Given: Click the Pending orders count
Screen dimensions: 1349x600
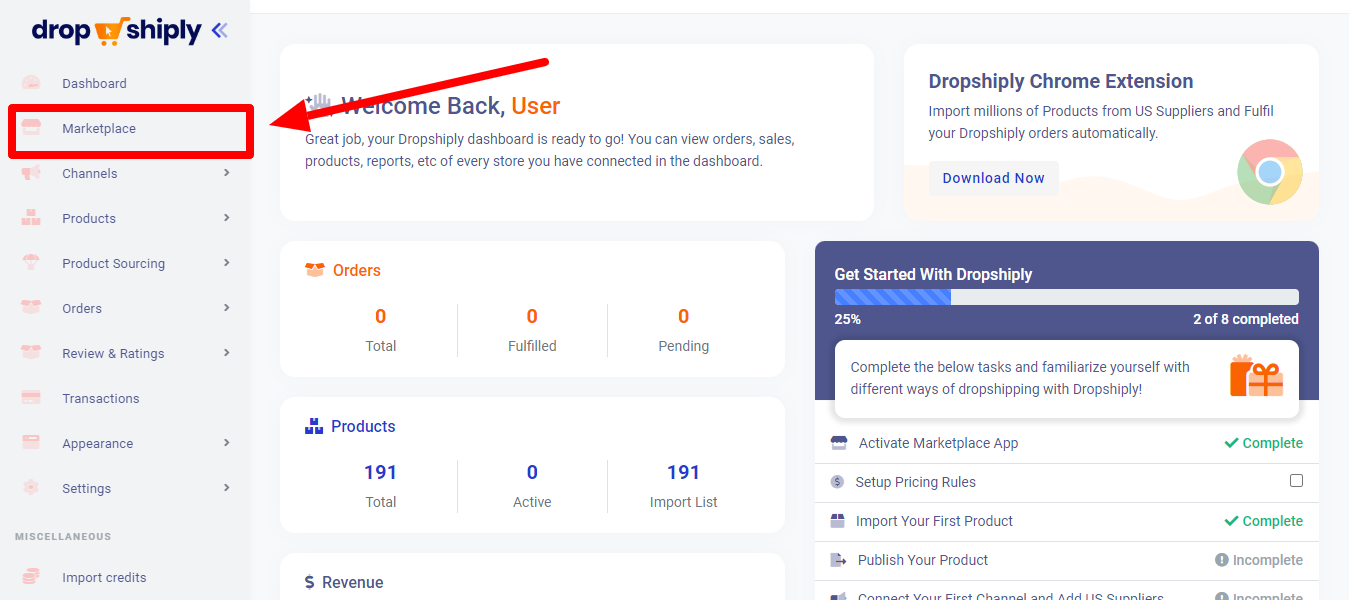Looking at the screenshot, I should tap(684, 316).
